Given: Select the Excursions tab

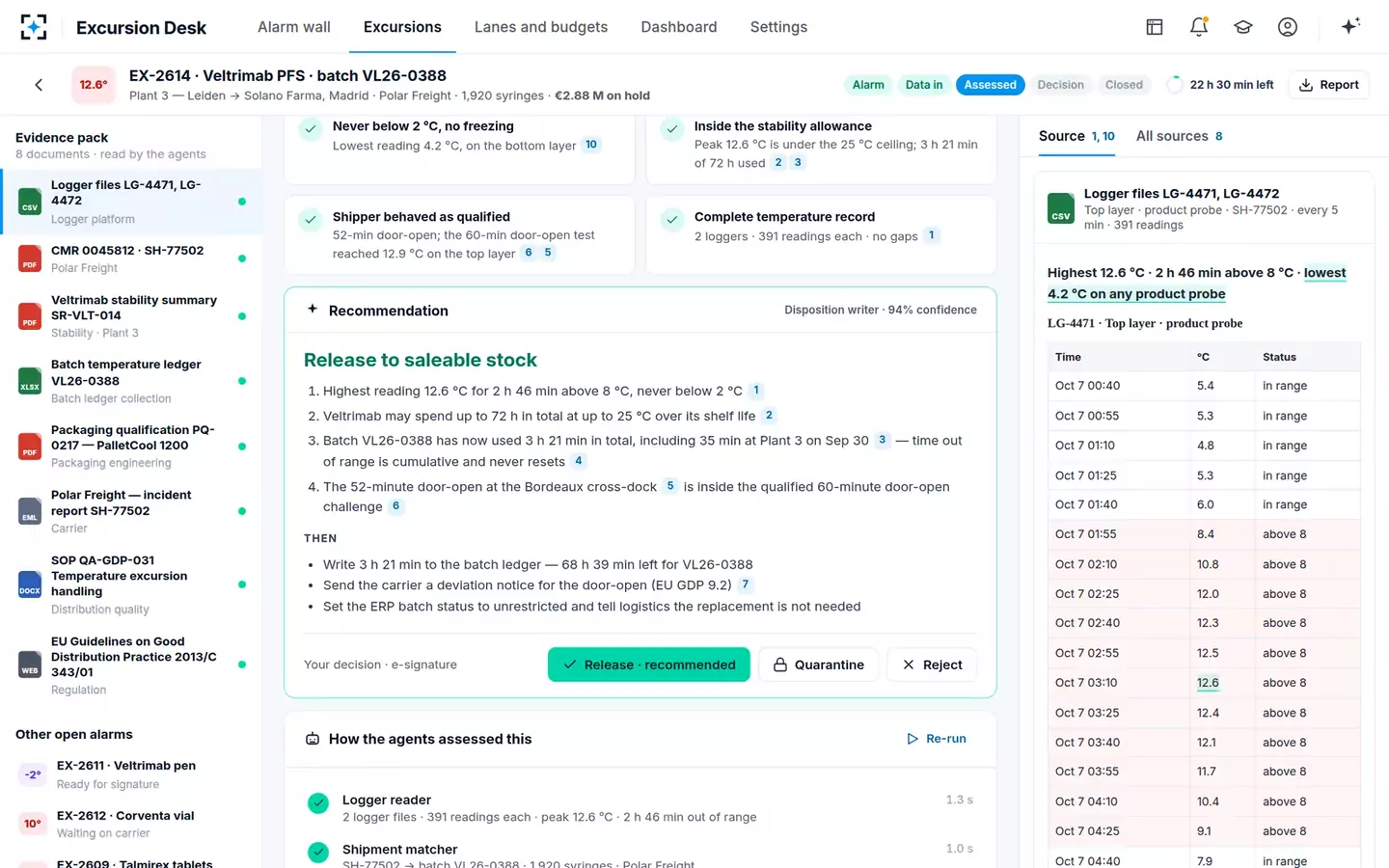Looking at the screenshot, I should (402, 27).
